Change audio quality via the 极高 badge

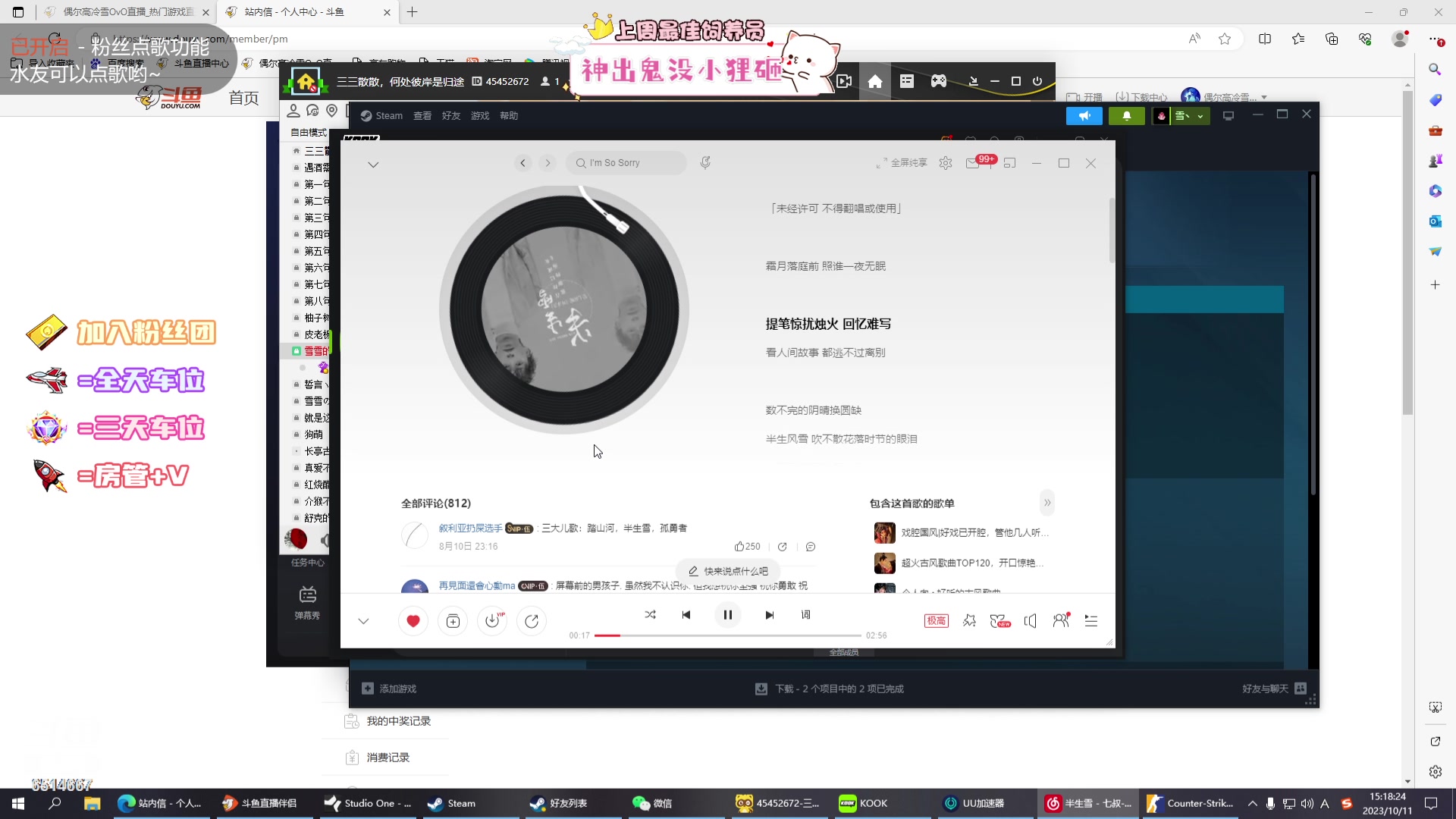click(x=937, y=621)
